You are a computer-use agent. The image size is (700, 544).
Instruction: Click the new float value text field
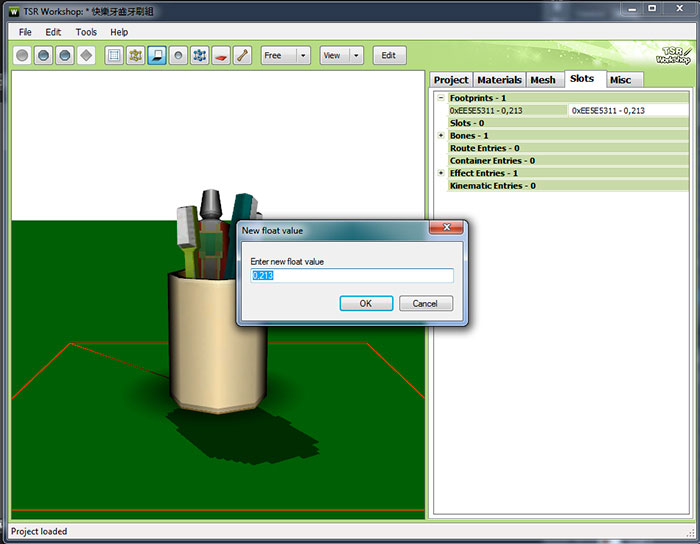coord(351,276)
